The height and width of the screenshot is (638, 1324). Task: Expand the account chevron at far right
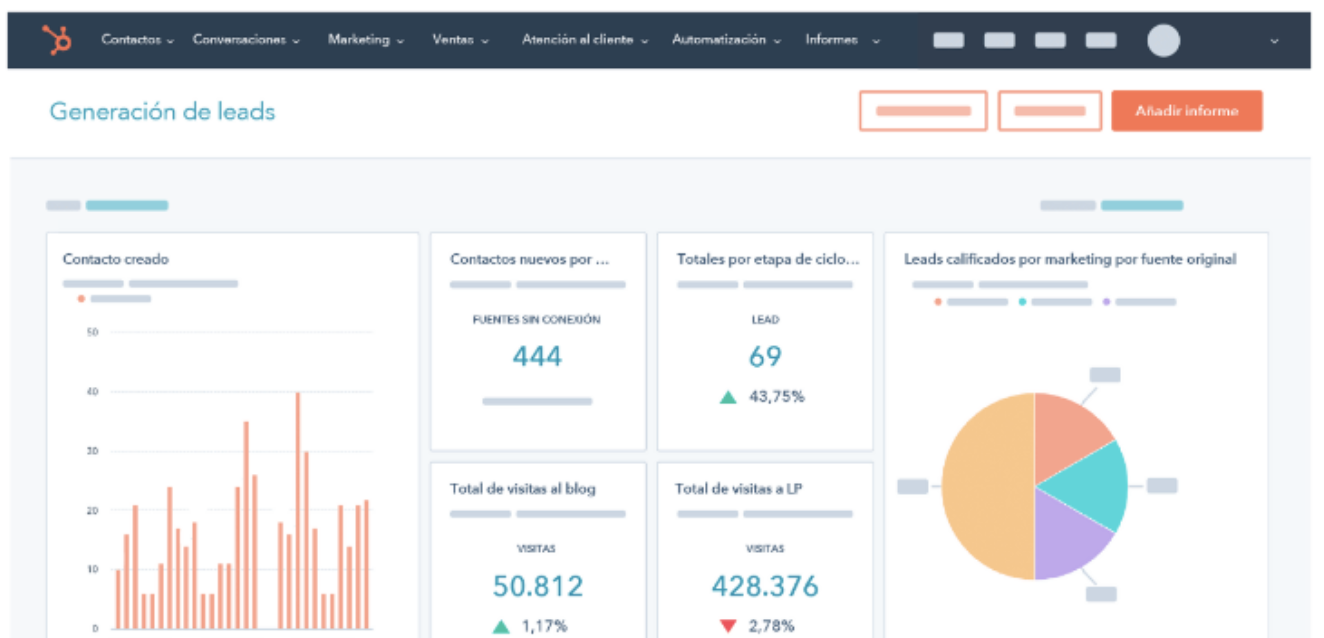1274,41
